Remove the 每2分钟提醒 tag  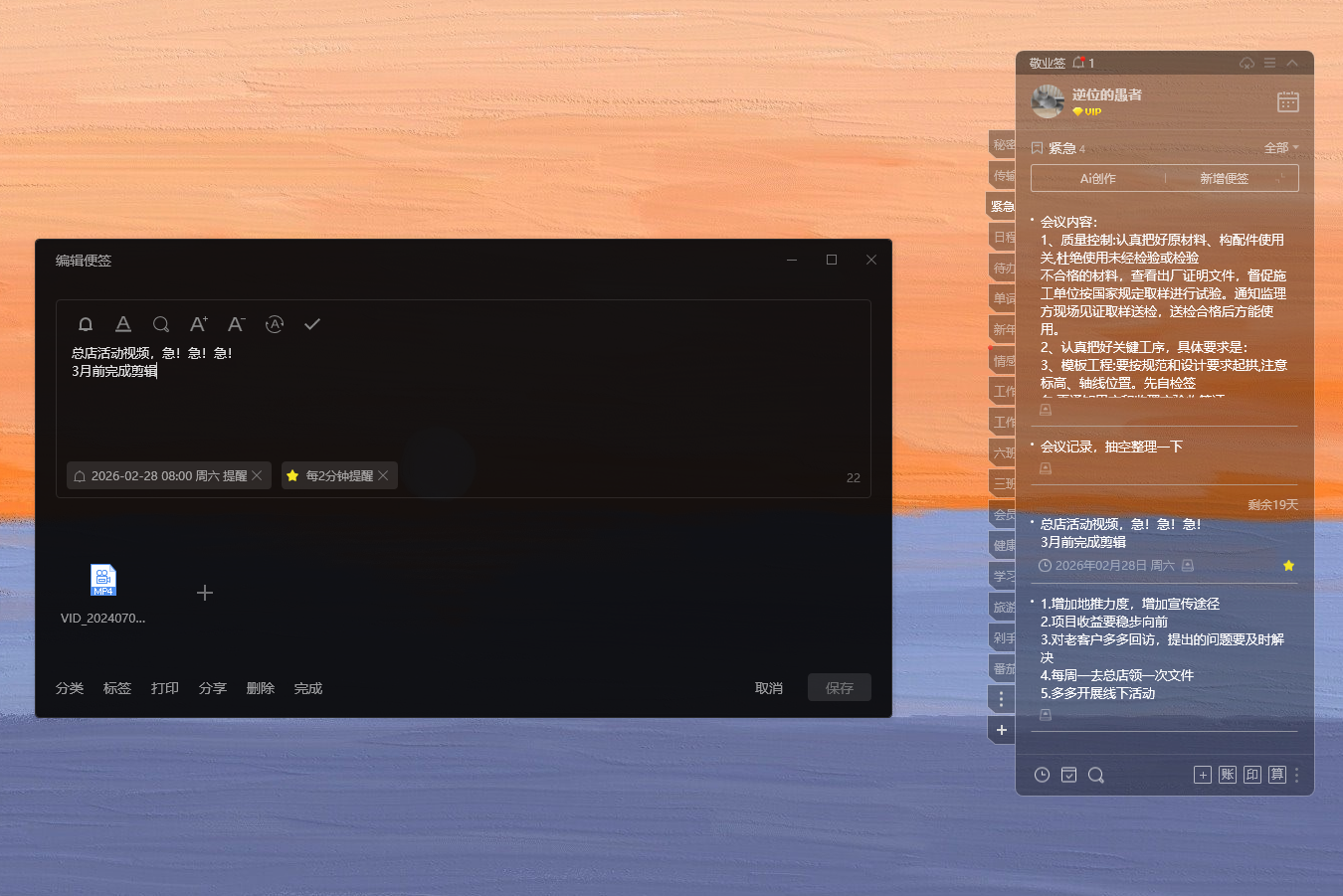[x=384, y=476]
